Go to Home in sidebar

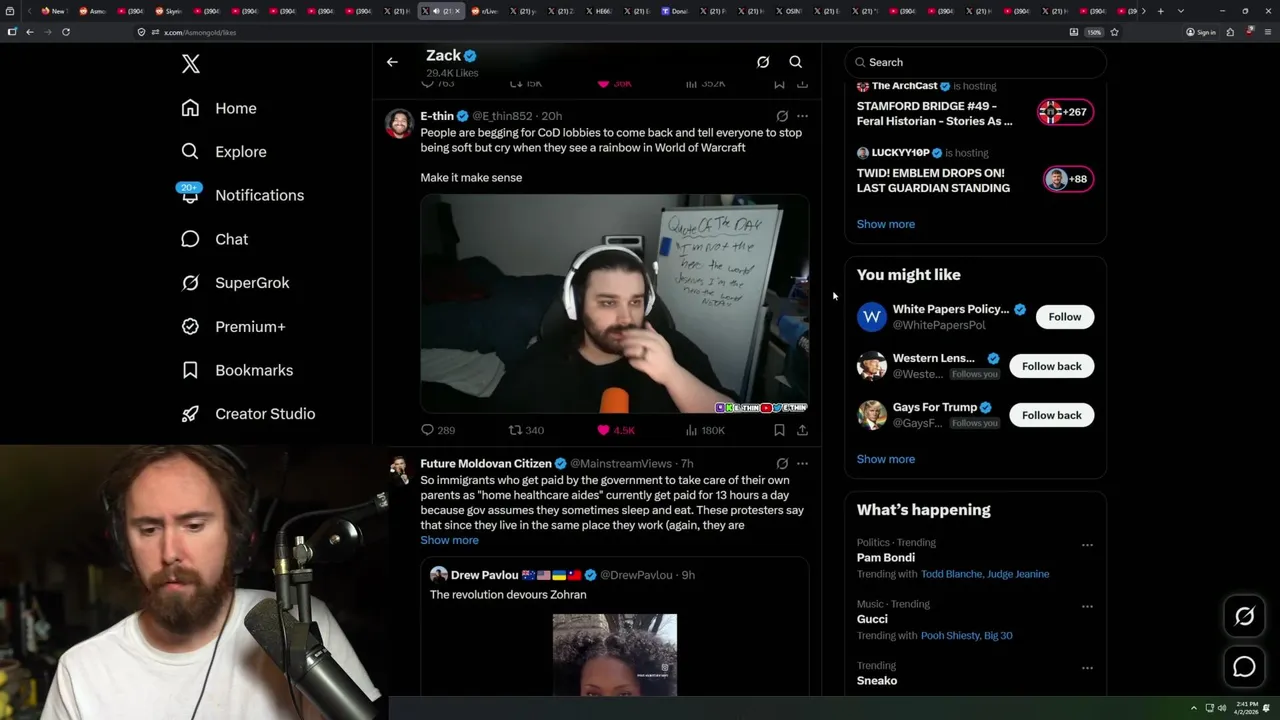[x=219, y=108]
